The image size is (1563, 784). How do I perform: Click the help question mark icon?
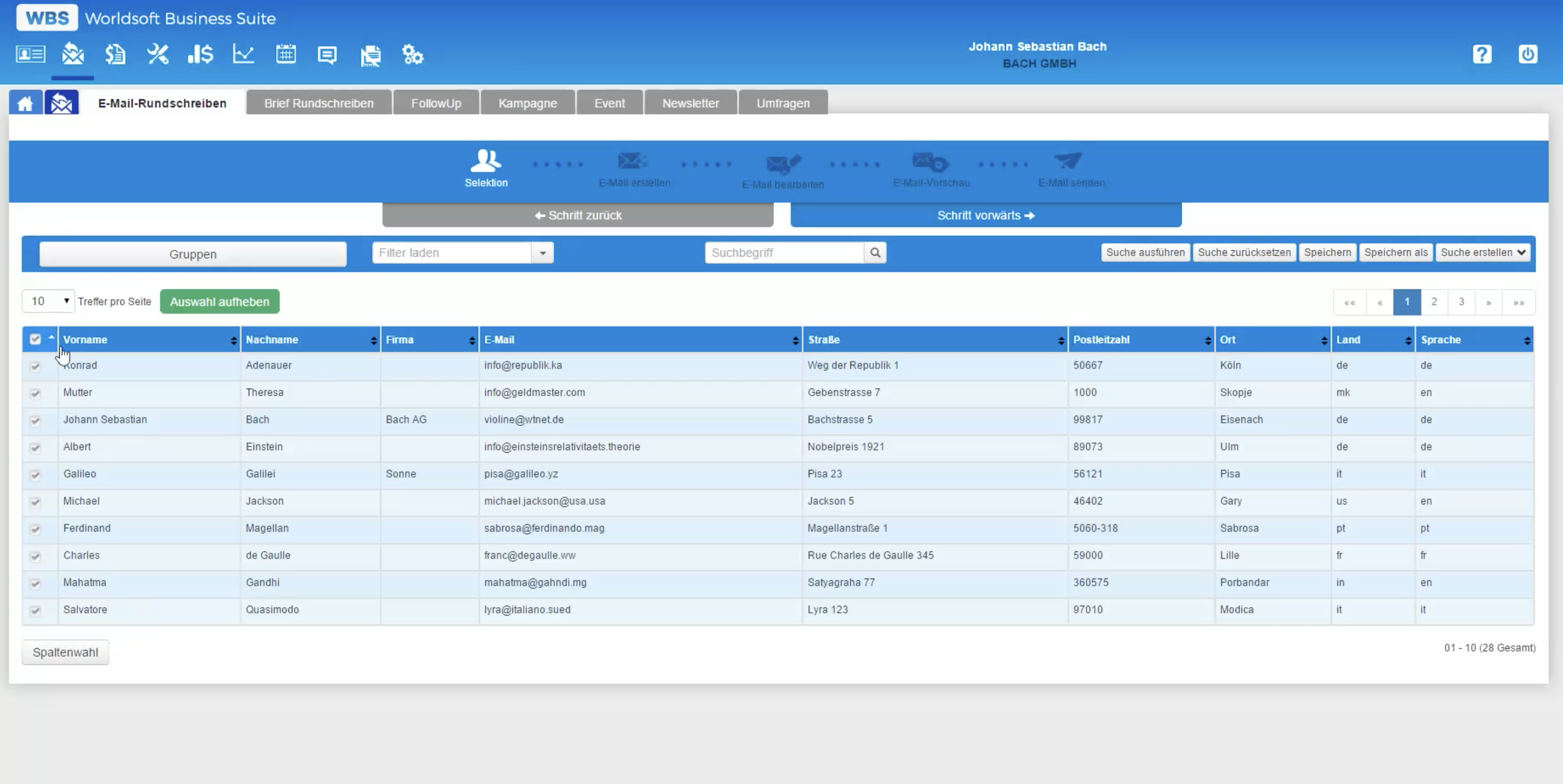[1481, 54]
